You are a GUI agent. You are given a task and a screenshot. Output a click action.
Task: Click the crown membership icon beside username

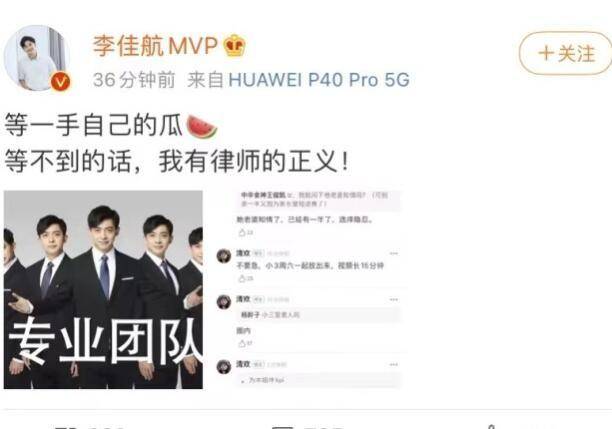point(235,45)
